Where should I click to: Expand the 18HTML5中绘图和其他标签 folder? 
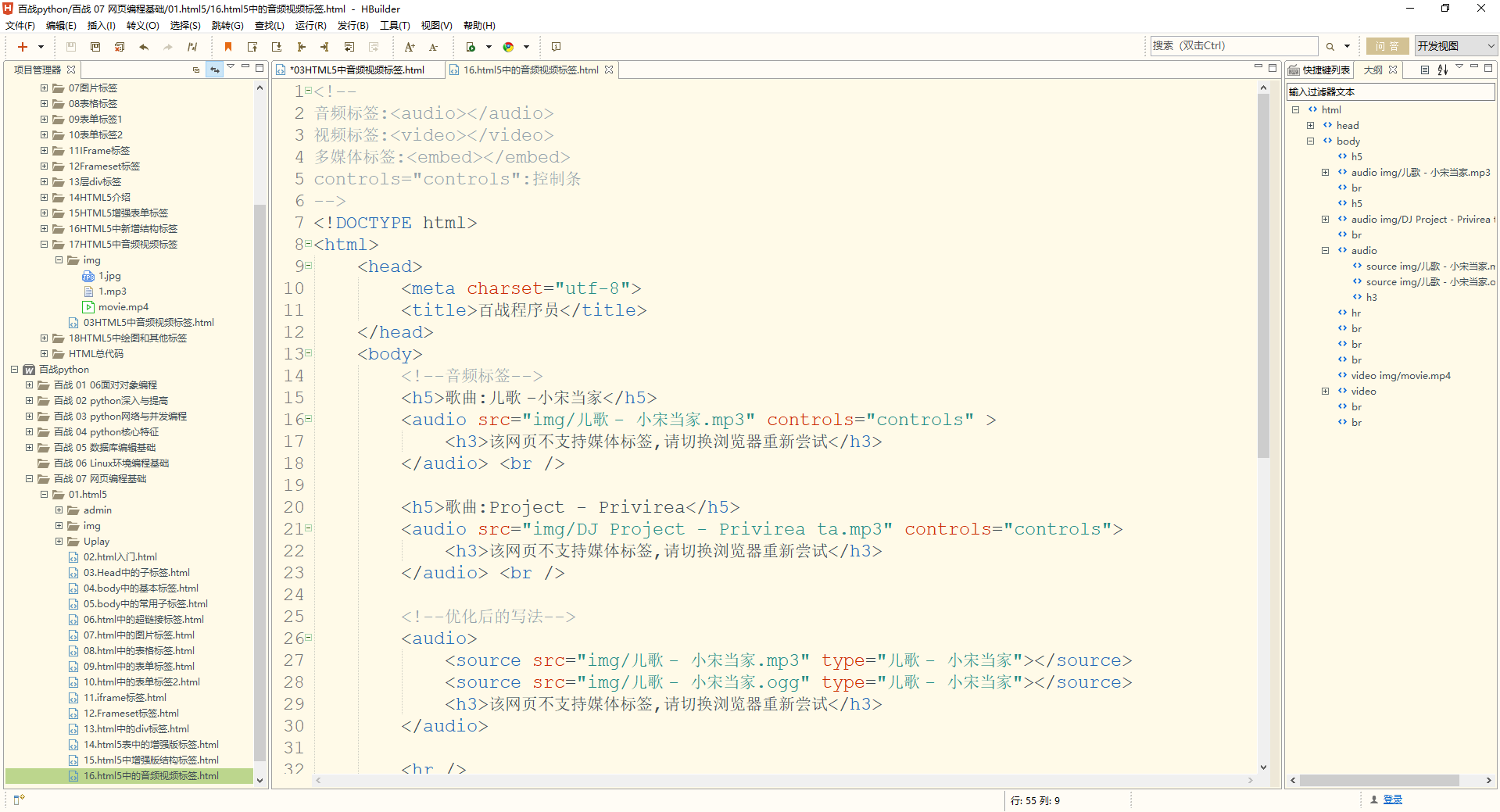click(45, 338)
